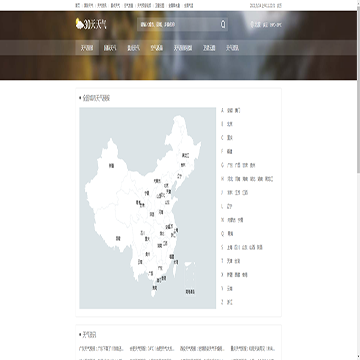Click 河北 in the H index row
The height and width of the screenshot is (360, 360).
(229, 179)
